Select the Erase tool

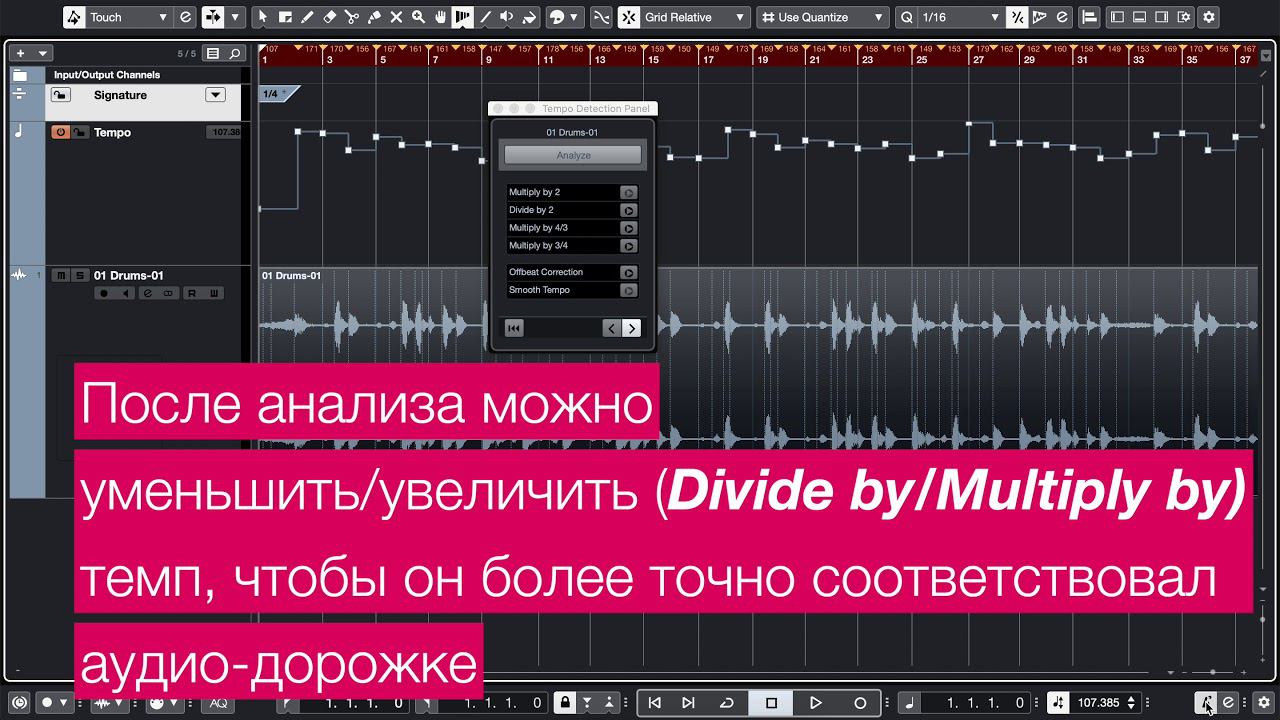[x=330, y=17]
